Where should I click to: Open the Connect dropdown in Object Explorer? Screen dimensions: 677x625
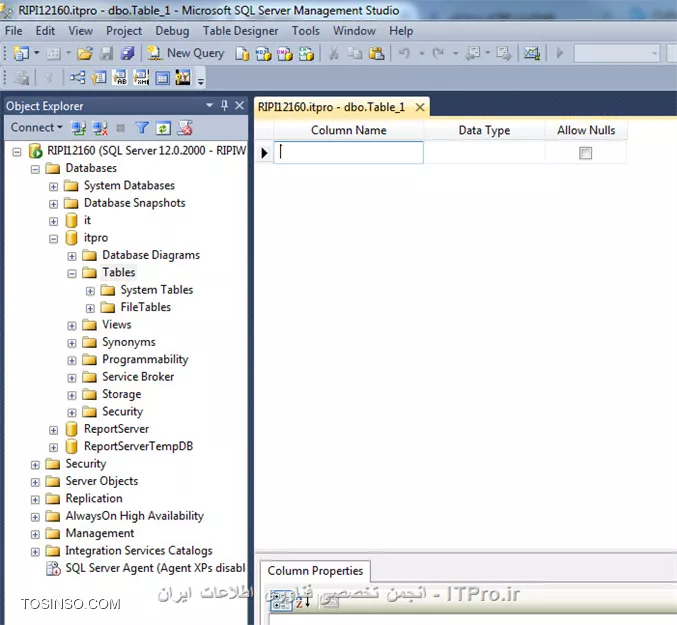click(37, 128)
